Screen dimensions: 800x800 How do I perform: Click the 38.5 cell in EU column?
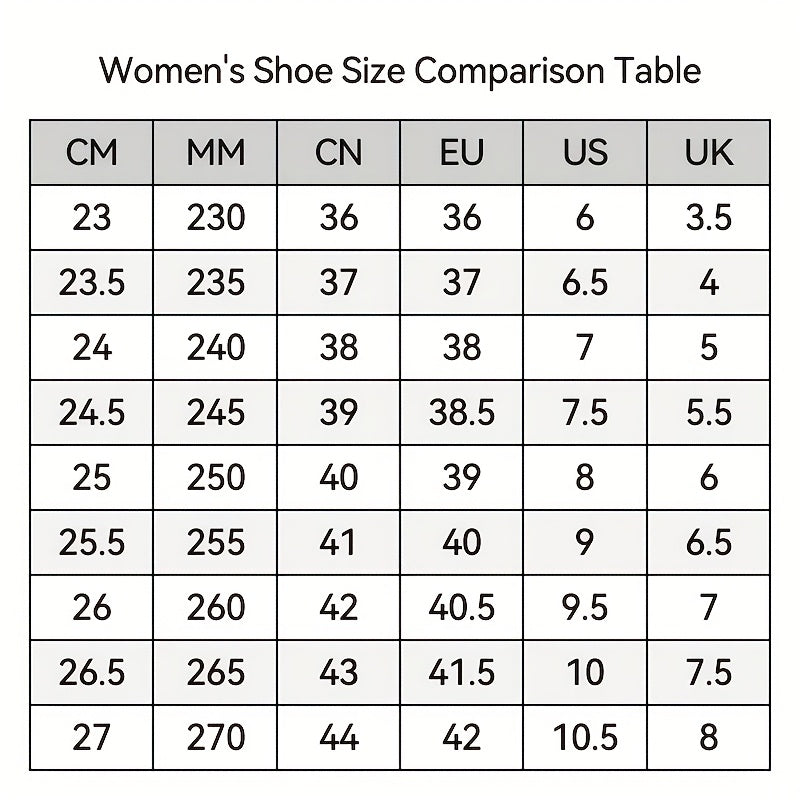pyautogui.click(x=462, y=413)
